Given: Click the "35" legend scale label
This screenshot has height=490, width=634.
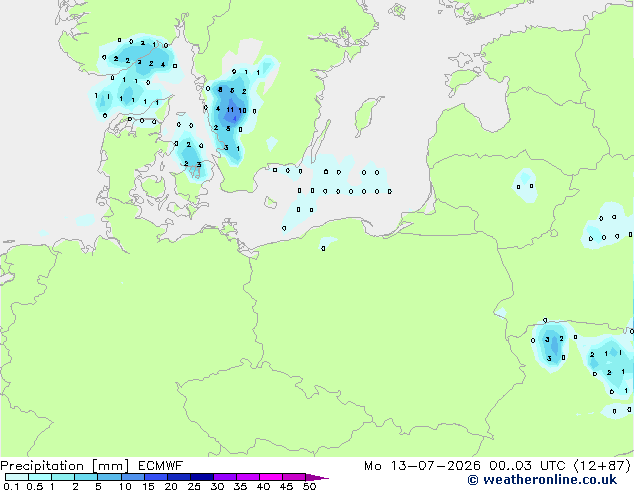Looking at the screenshot, I should click(x=240, y=486).
